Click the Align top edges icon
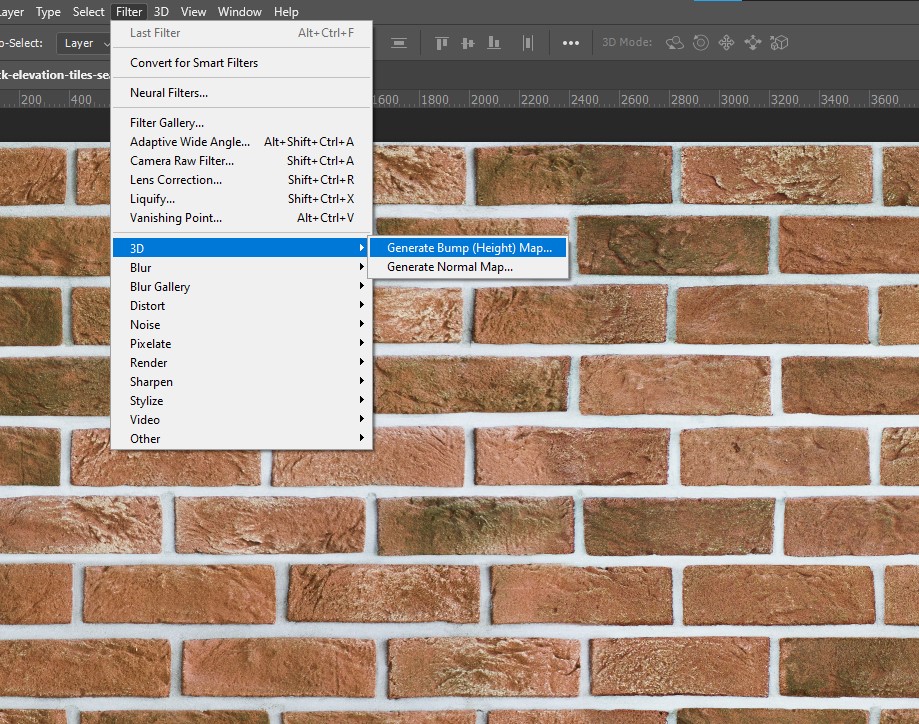Screen dimensions: 919x724 pos(442,43)
